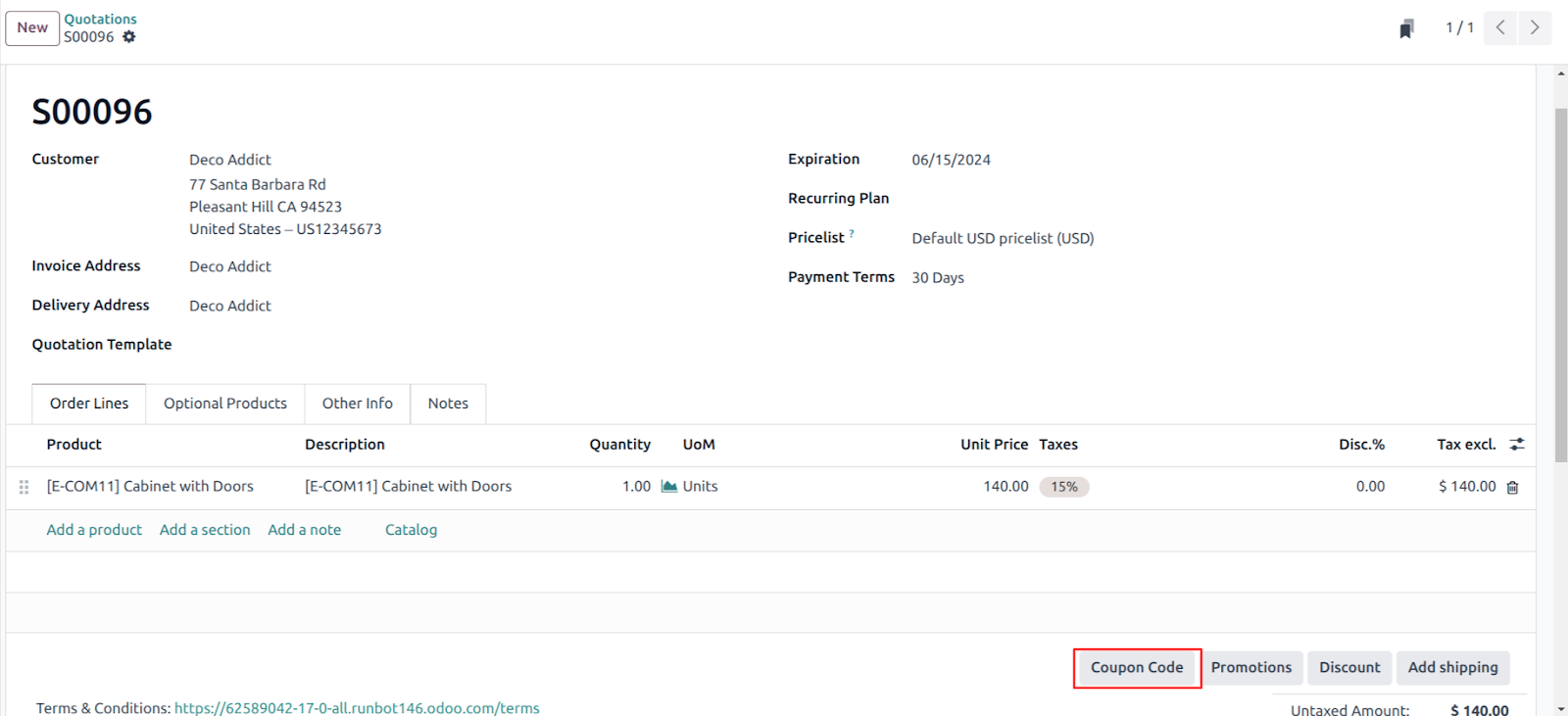Screen dimensions: 1568x716
Task: Open the Terms & Conditions URL link
Action: coord(357,707)
